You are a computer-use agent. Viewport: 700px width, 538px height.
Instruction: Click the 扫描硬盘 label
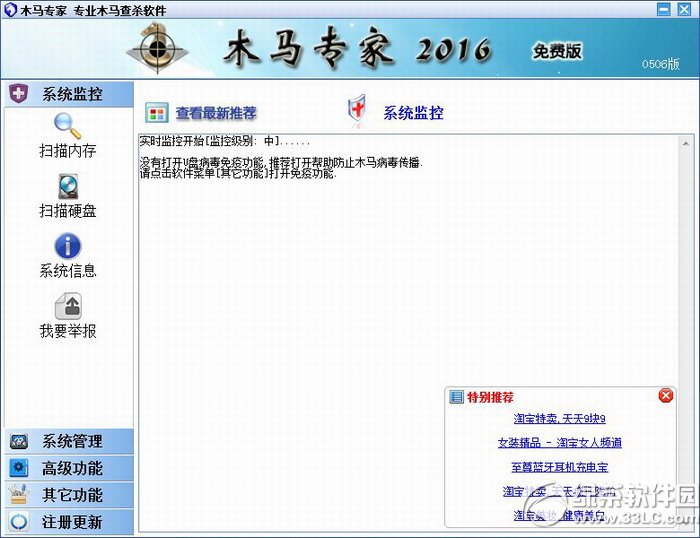pos(68,211)
